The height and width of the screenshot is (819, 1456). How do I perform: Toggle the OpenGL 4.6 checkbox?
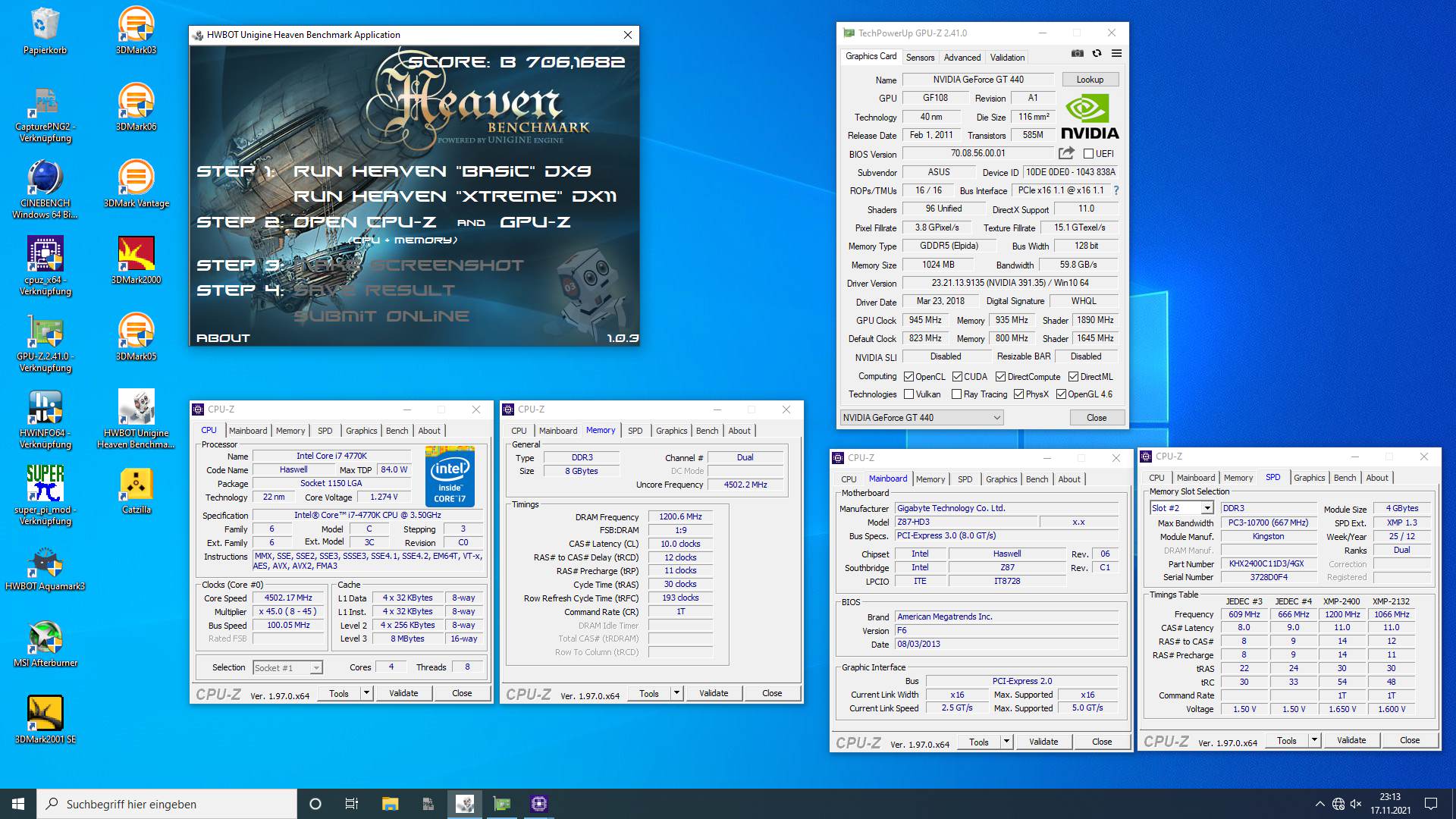coord(1061,394)
